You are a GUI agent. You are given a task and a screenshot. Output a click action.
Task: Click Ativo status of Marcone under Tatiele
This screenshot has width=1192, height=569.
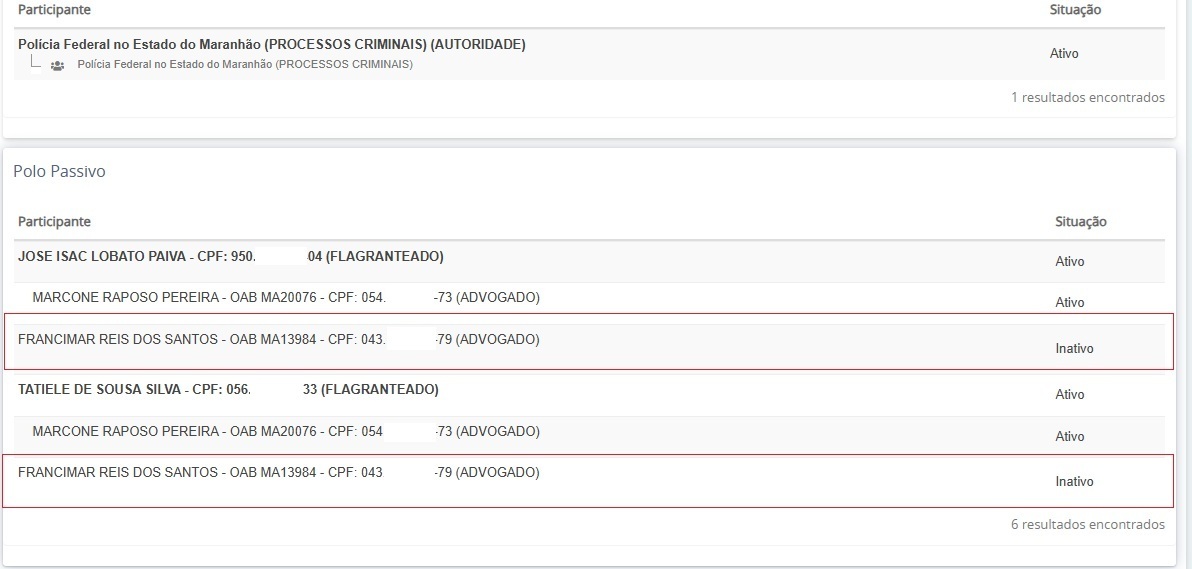click(1070, 437)
